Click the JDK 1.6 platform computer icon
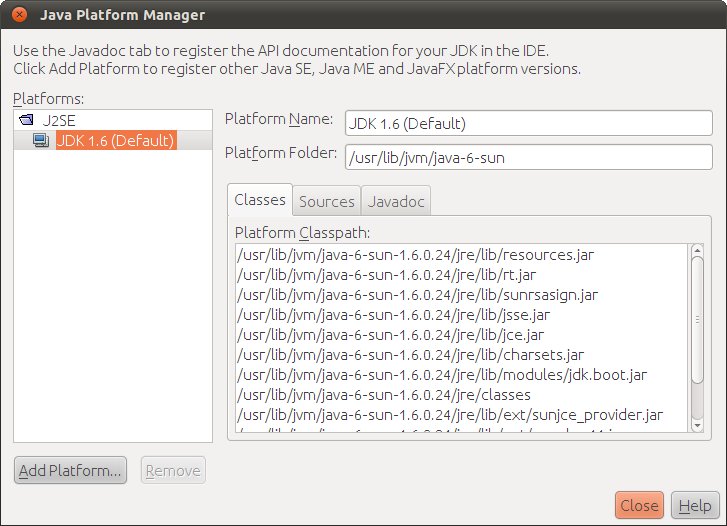The width and height of the screenshot is (727, 526). click(41, 140)
